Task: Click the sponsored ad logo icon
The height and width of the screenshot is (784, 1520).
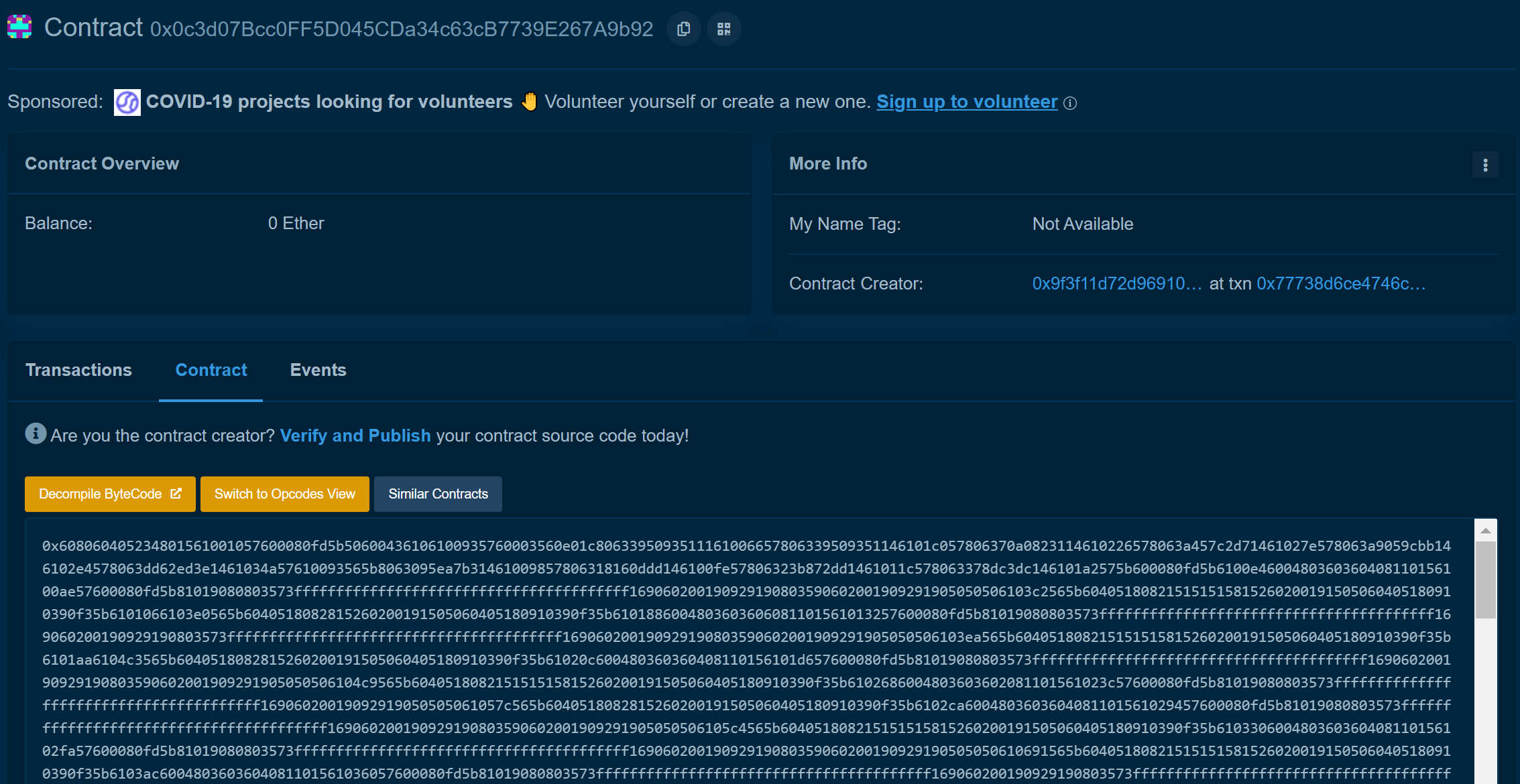Action: coord(127,103)
